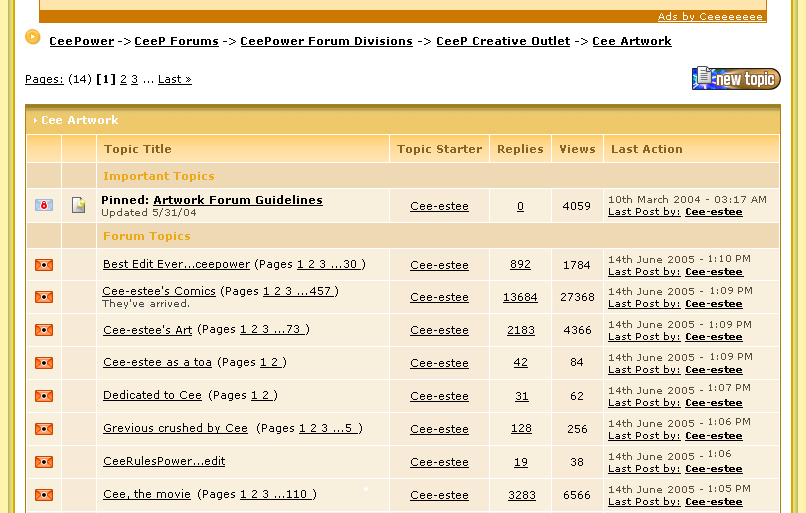View the 13684 replies posters list
This screenshot has height=513, width=806.
[x=520, y=297]
